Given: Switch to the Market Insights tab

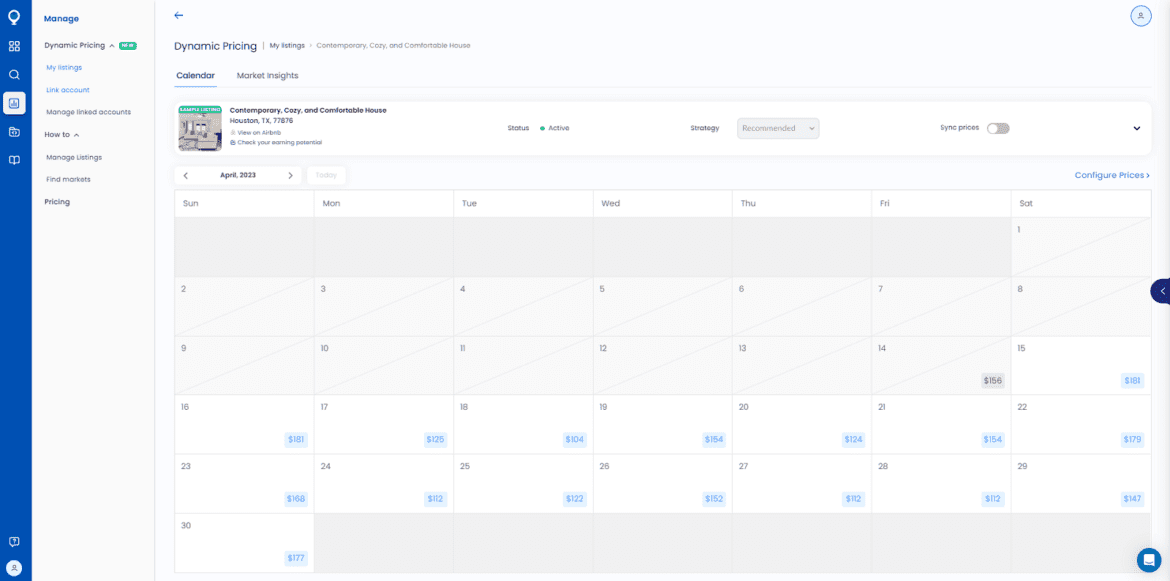Looking at the screenshot, I should point(267,76).
